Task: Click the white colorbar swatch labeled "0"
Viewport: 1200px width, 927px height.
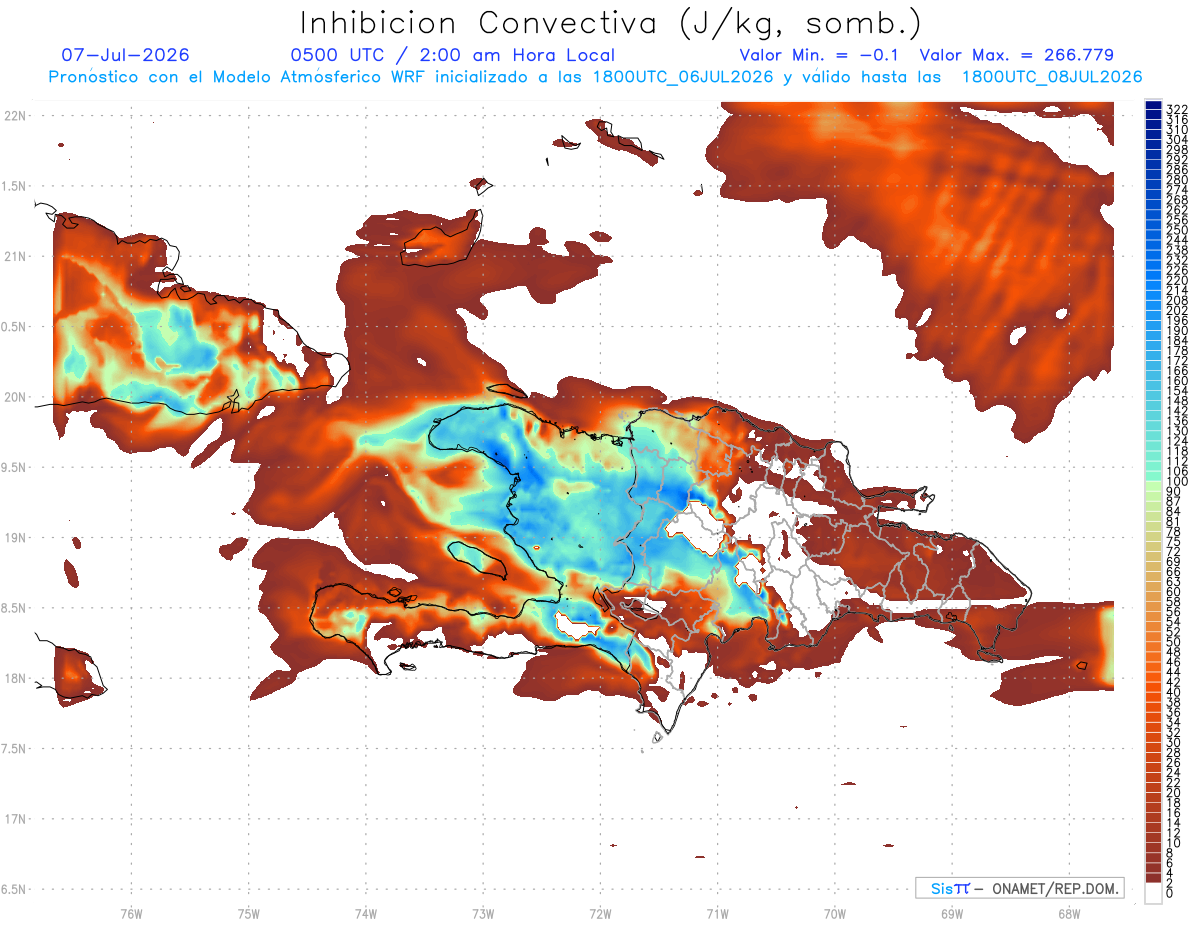Action: click(1153, 894)
